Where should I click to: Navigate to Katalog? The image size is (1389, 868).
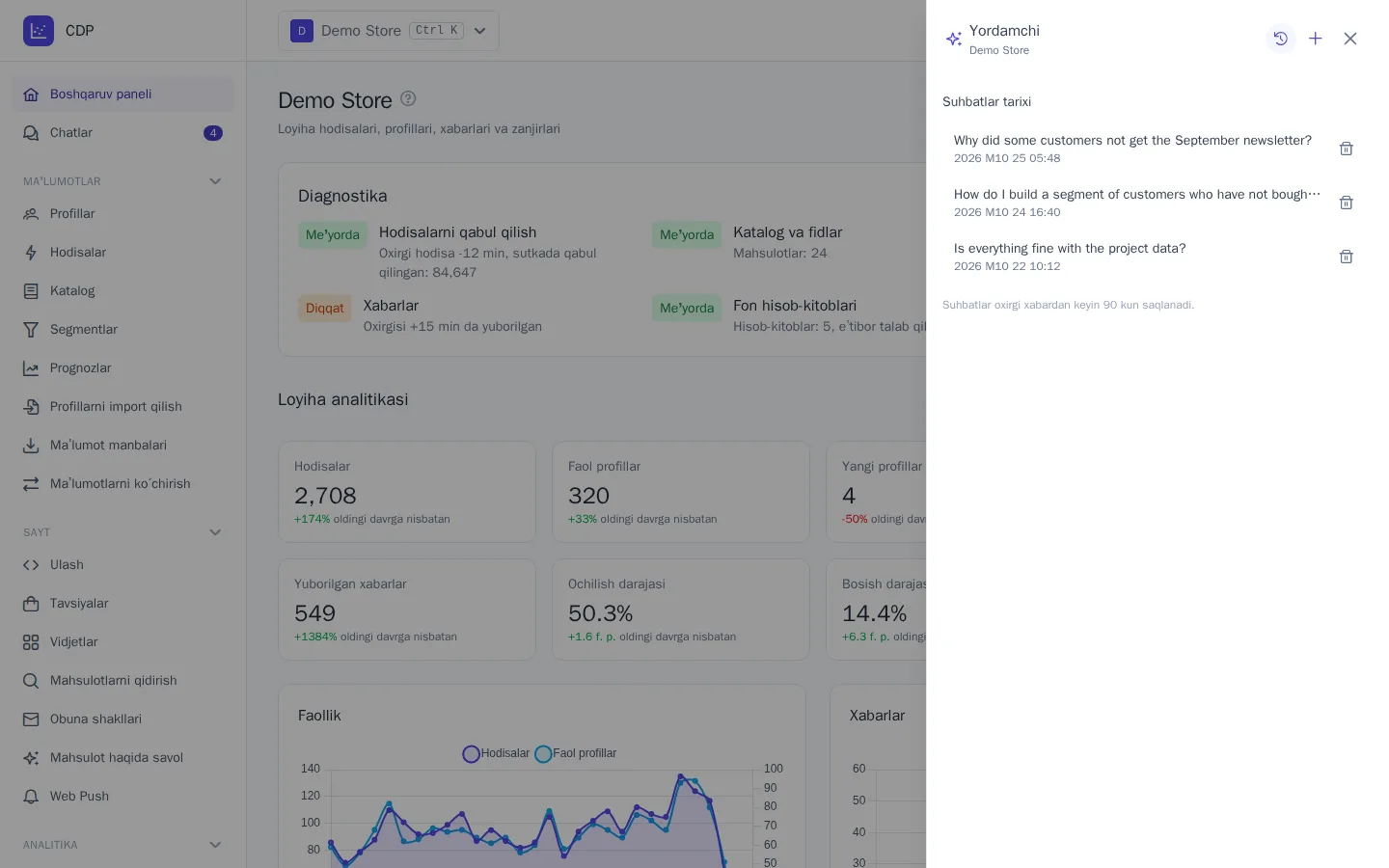tap(123, 291)
